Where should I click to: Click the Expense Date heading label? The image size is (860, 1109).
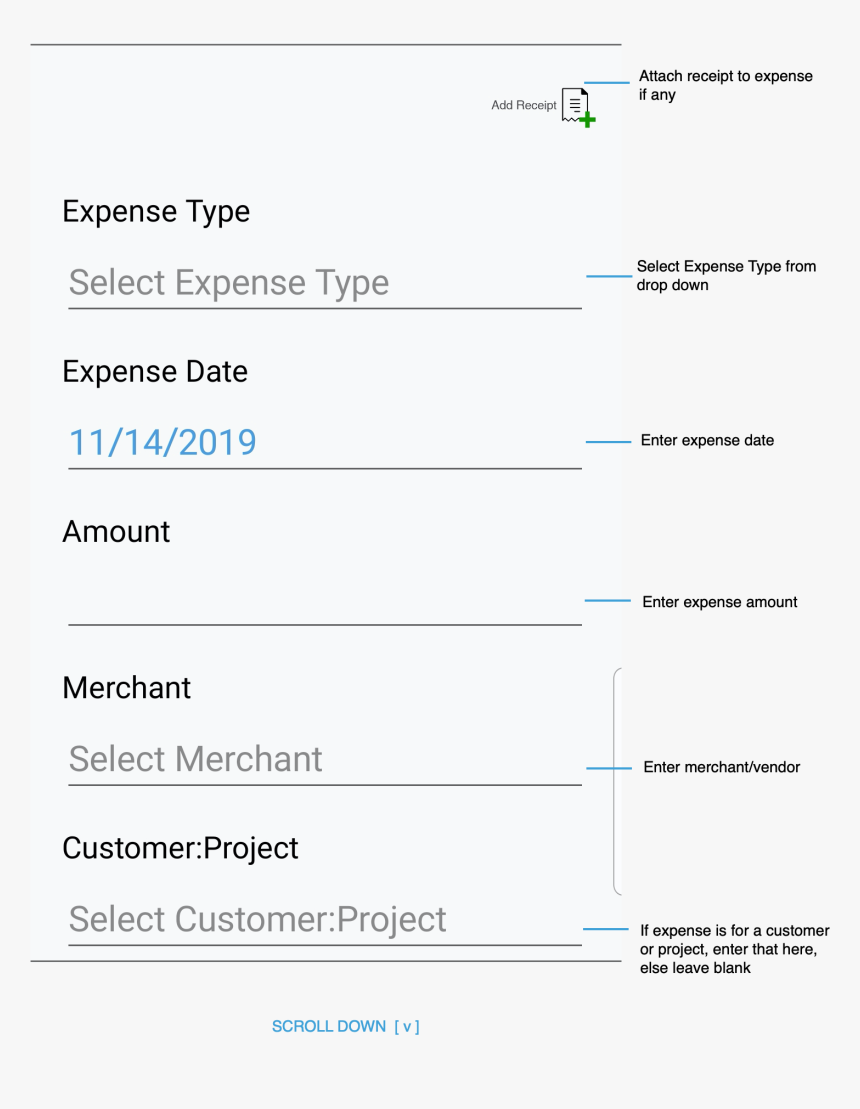[155, 371]
